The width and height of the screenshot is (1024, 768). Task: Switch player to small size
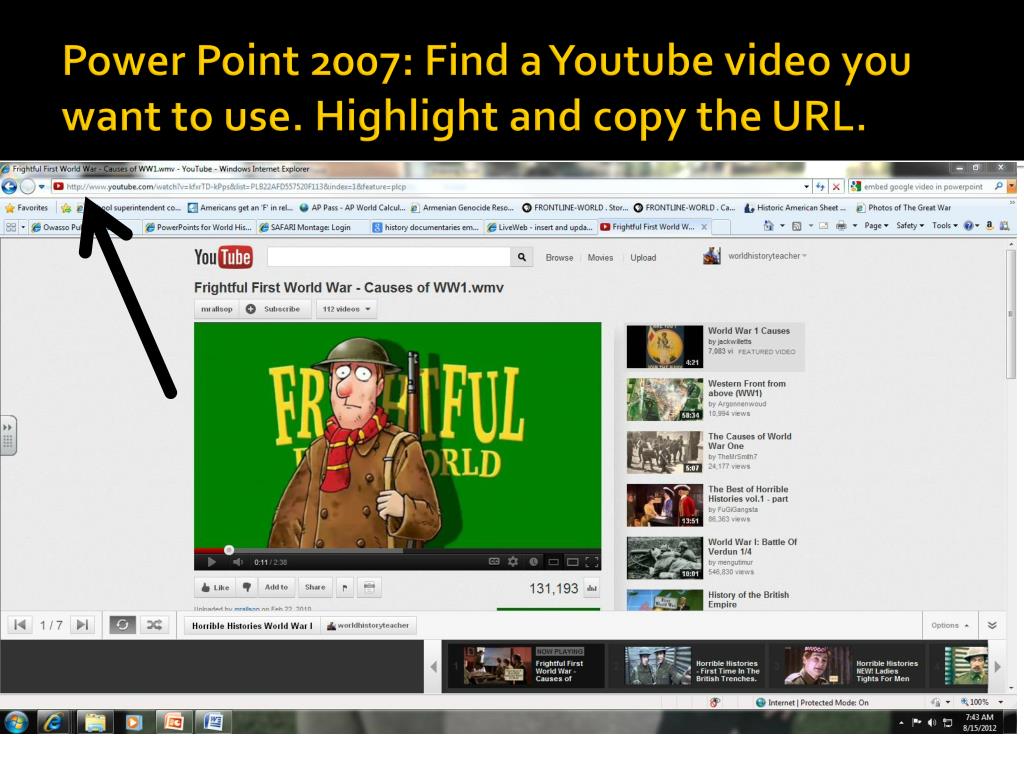pyautogui.click(x=553, y=562)
